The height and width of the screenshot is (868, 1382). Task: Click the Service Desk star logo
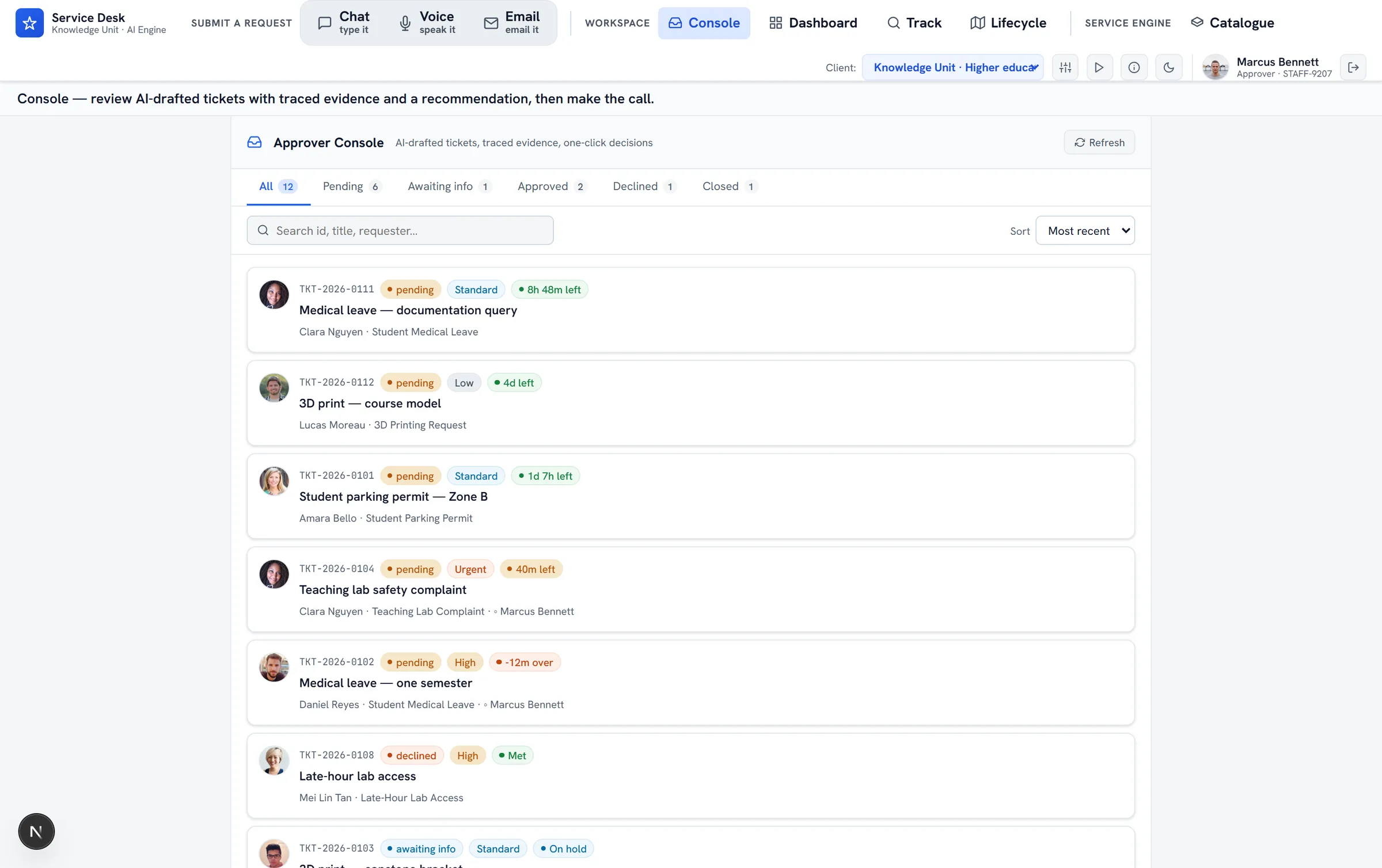point(29,22)
